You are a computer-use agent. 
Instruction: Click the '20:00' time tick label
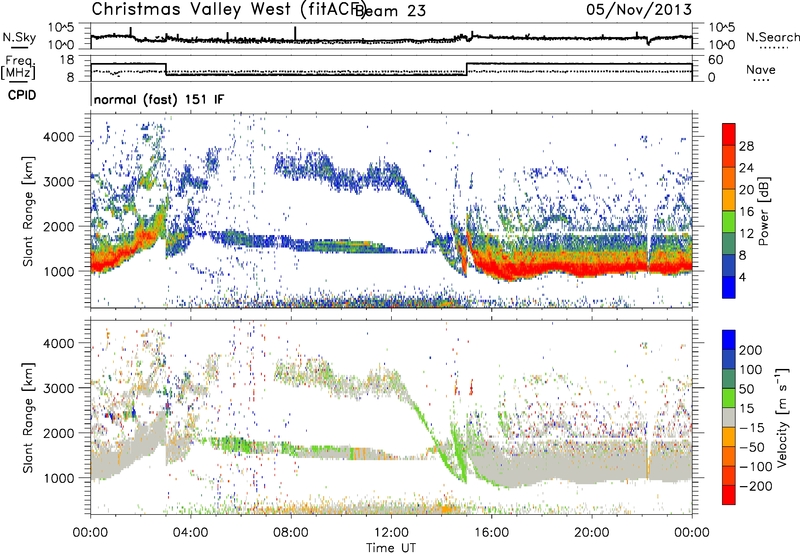(592, 533)
